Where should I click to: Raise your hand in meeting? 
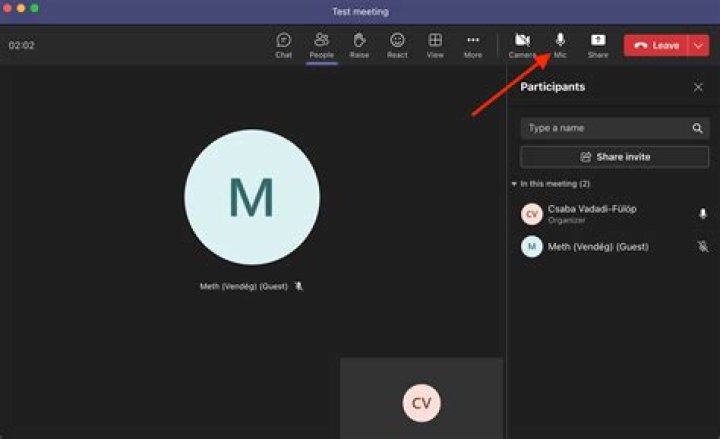[x=359, y=45]
